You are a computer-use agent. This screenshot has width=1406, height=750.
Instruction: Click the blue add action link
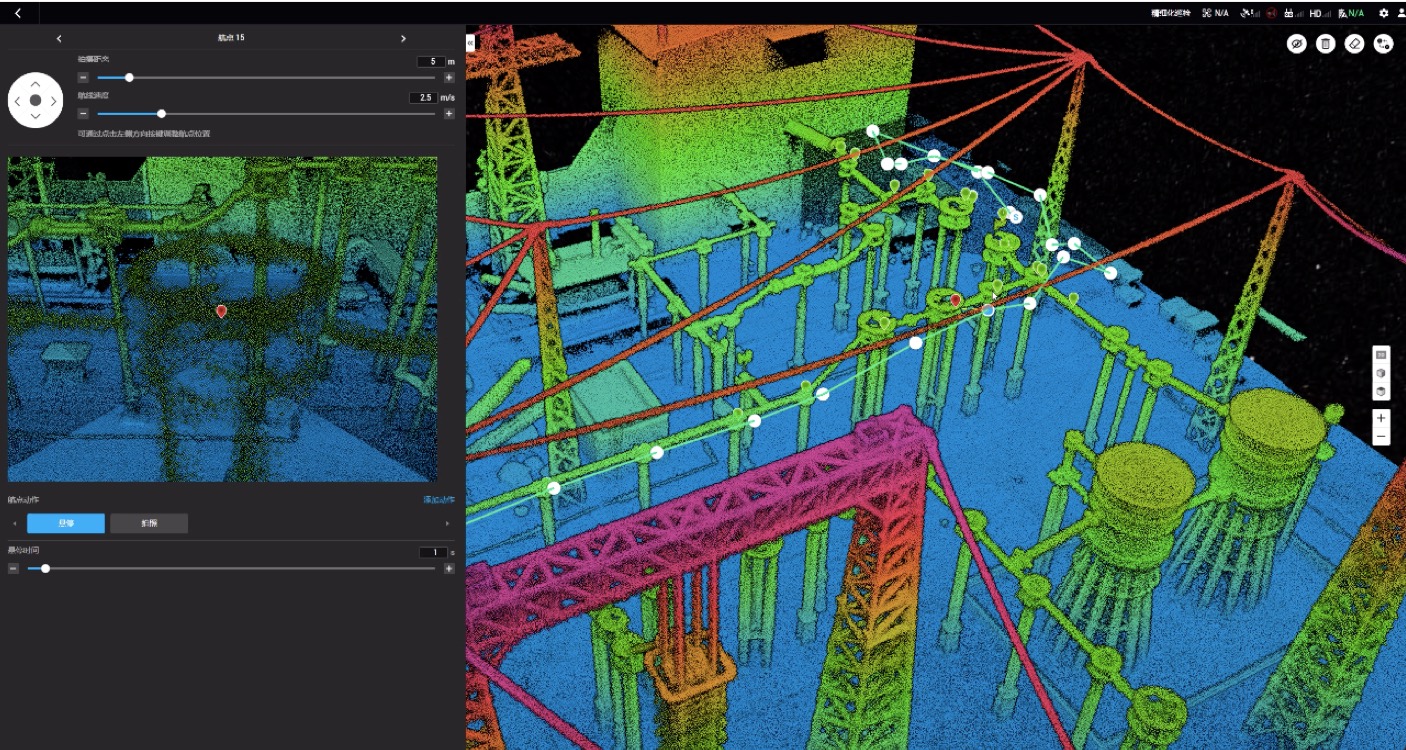click(440, 499)
